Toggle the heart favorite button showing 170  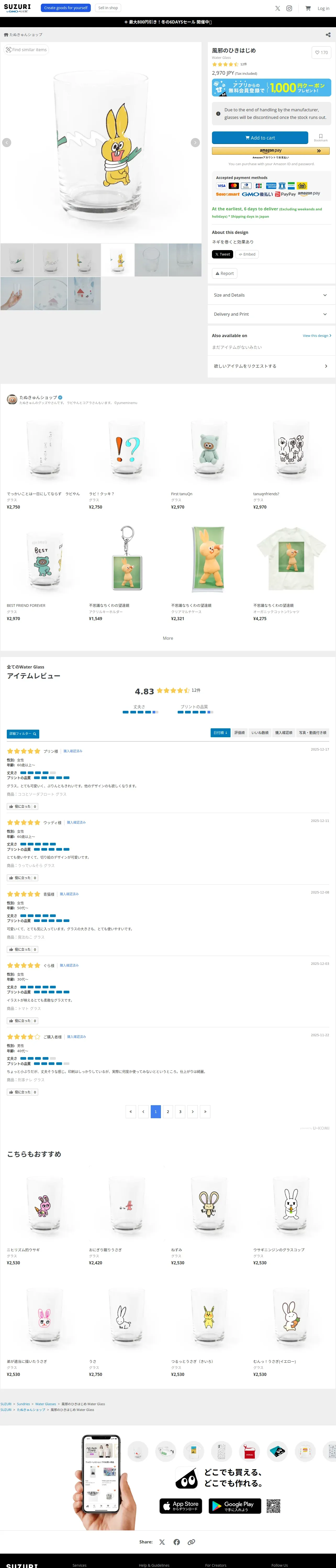pos(321,52)
